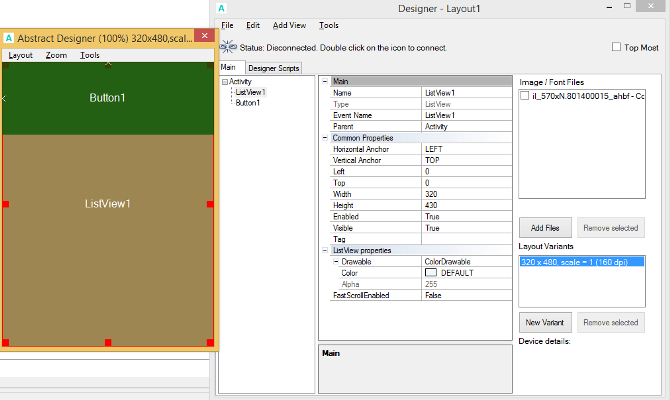Click the bottom-center resize handle of ListView1

108,342
